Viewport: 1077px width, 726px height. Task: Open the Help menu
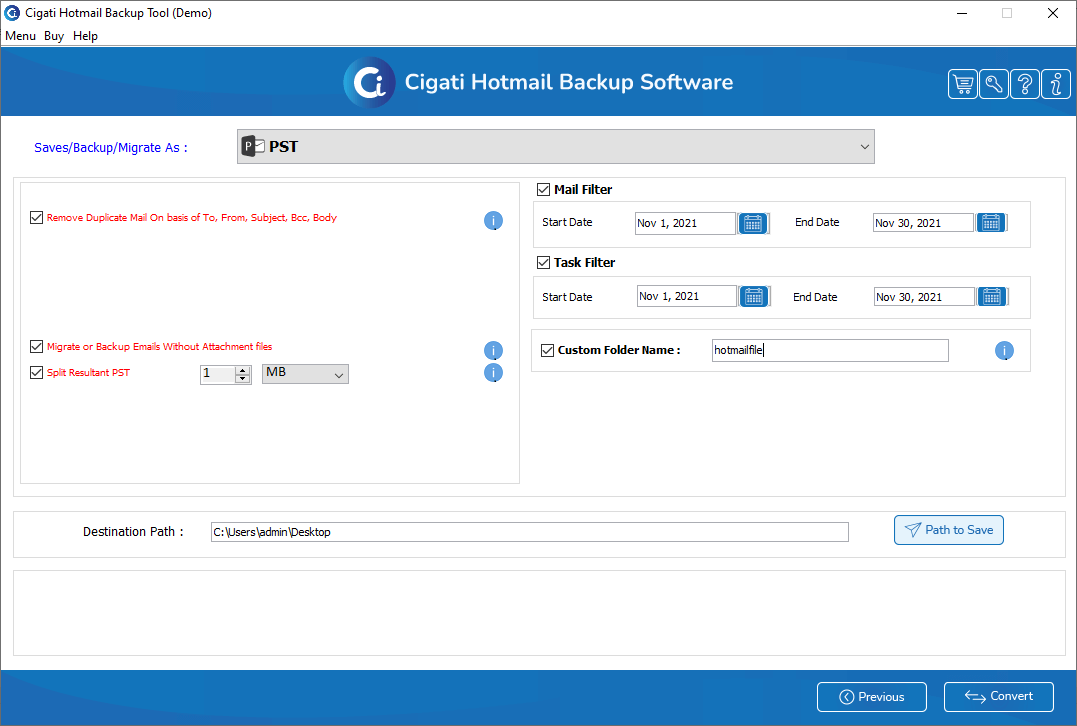pos(85,36)
